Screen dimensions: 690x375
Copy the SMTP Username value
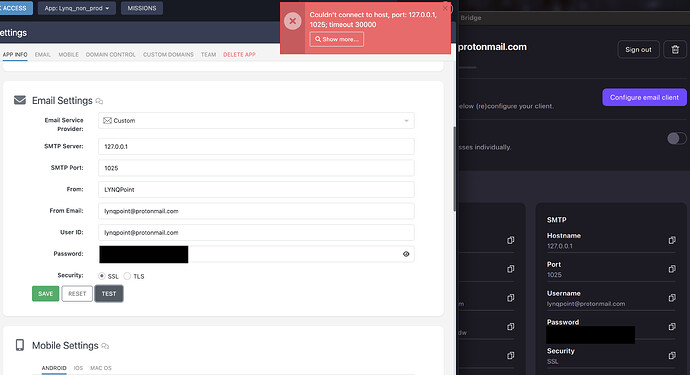click(x=672, y=298)
